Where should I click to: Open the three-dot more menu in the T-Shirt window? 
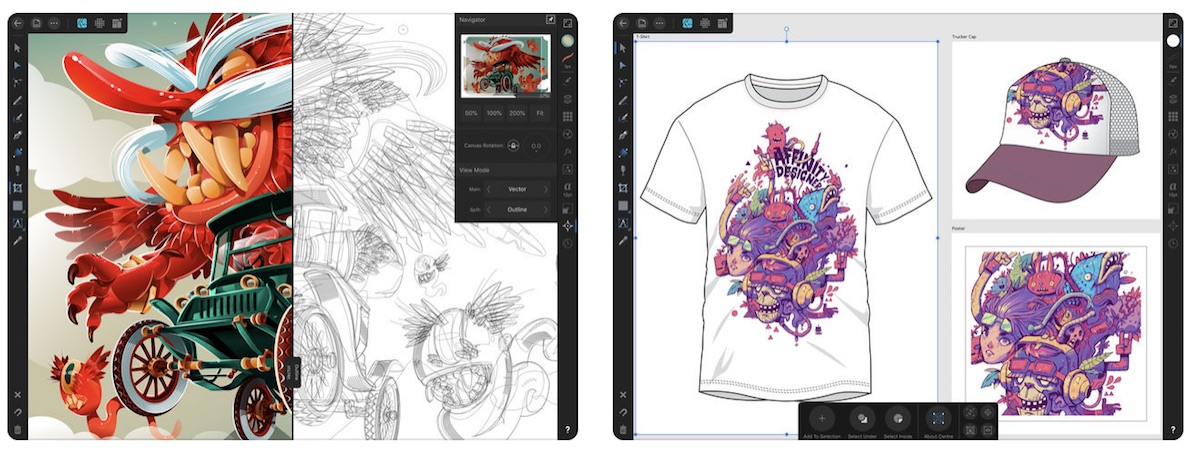pos(660,21)
